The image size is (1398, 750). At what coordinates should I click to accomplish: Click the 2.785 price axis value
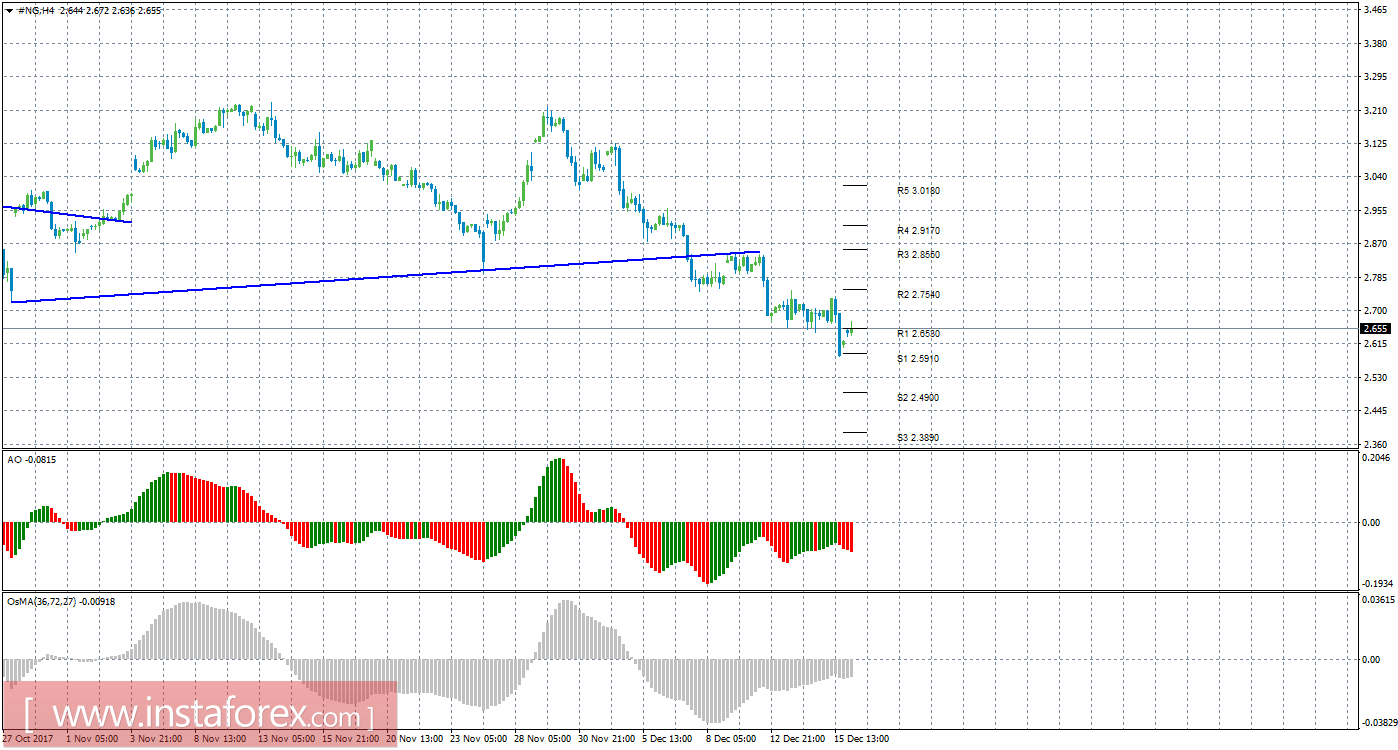pos(1376,277)
